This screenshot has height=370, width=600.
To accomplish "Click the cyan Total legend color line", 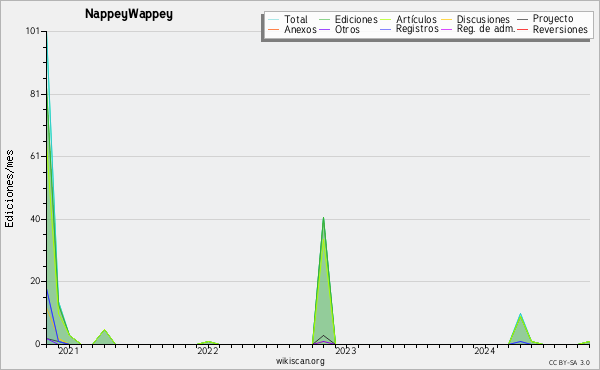I will 274,20.
